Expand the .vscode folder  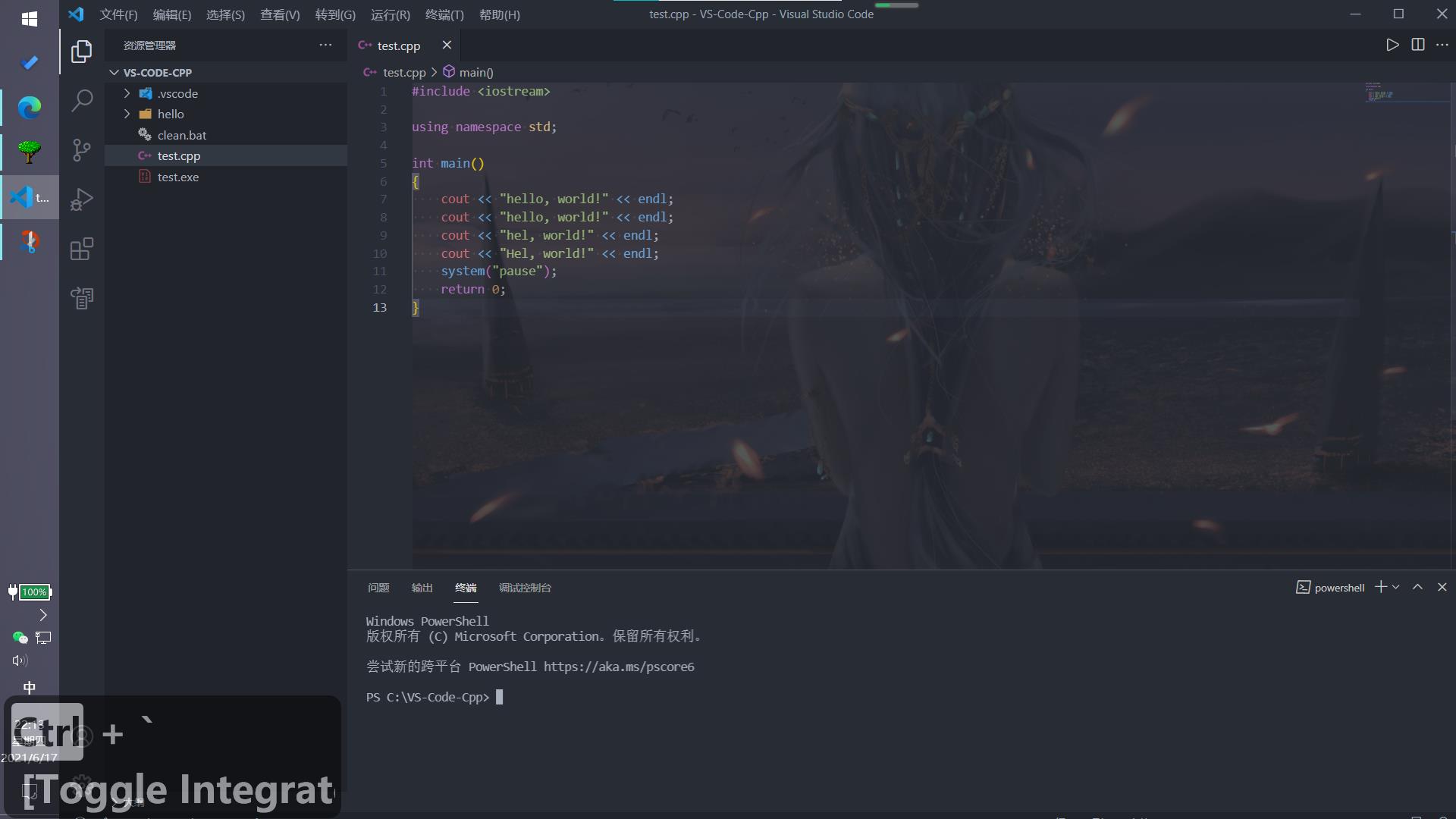[226, 93]
